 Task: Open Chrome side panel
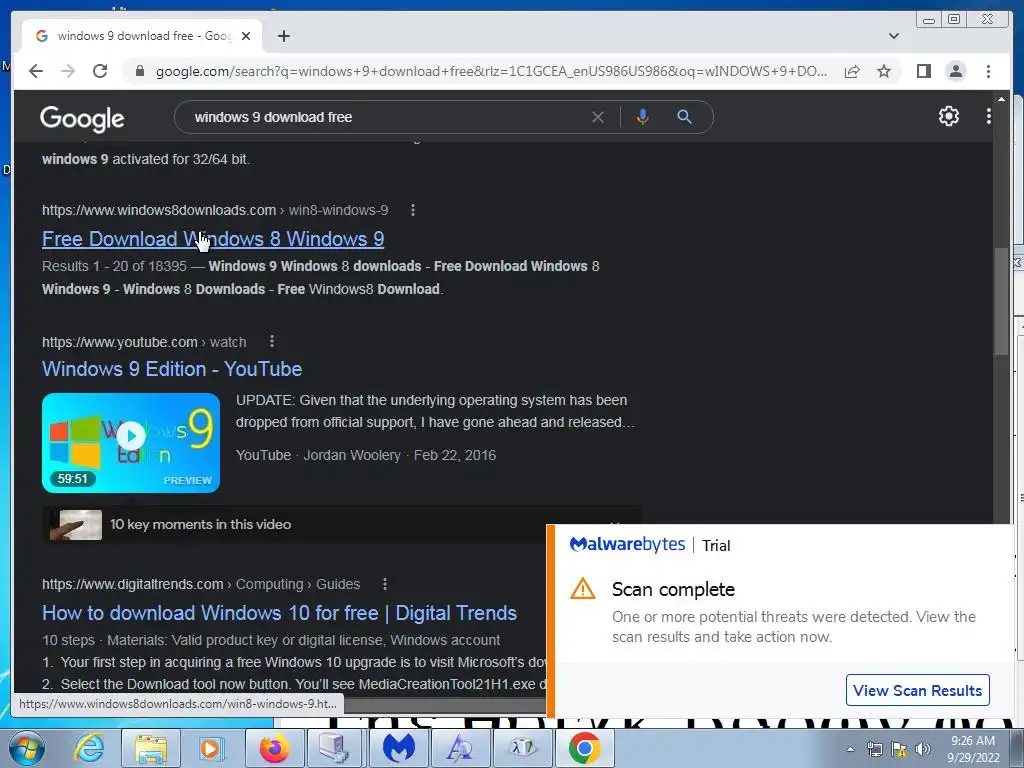(923, 71)
